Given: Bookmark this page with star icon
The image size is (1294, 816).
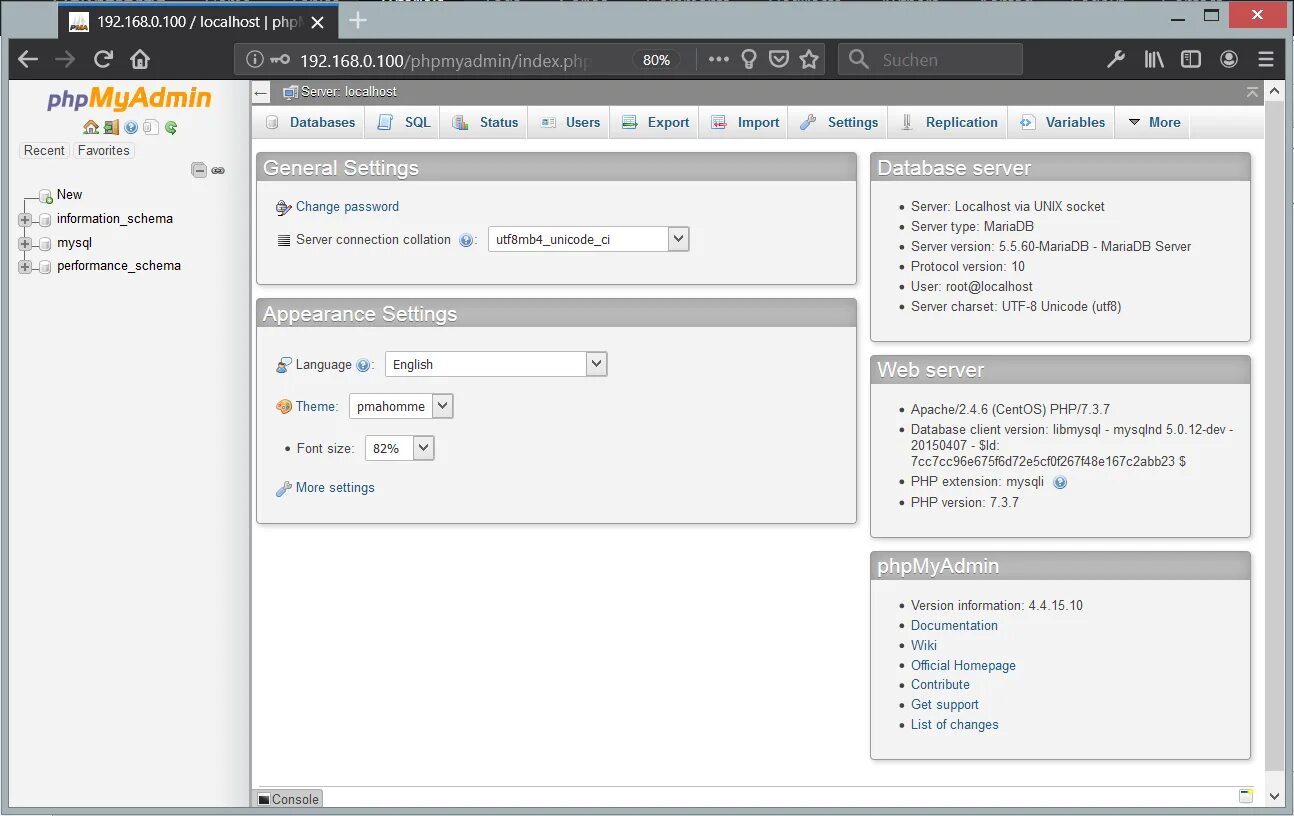Looking at the screenshot, I should [x=809, y=59].
